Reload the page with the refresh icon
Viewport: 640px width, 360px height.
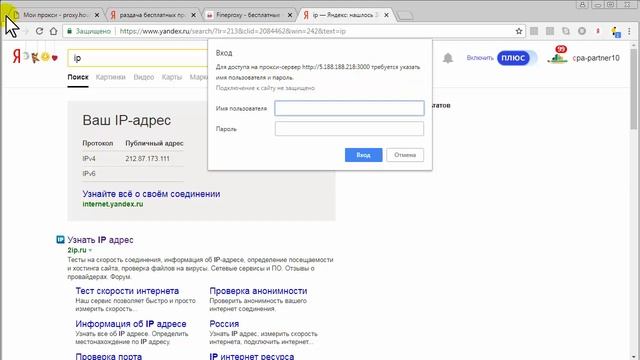coord(39,31)
